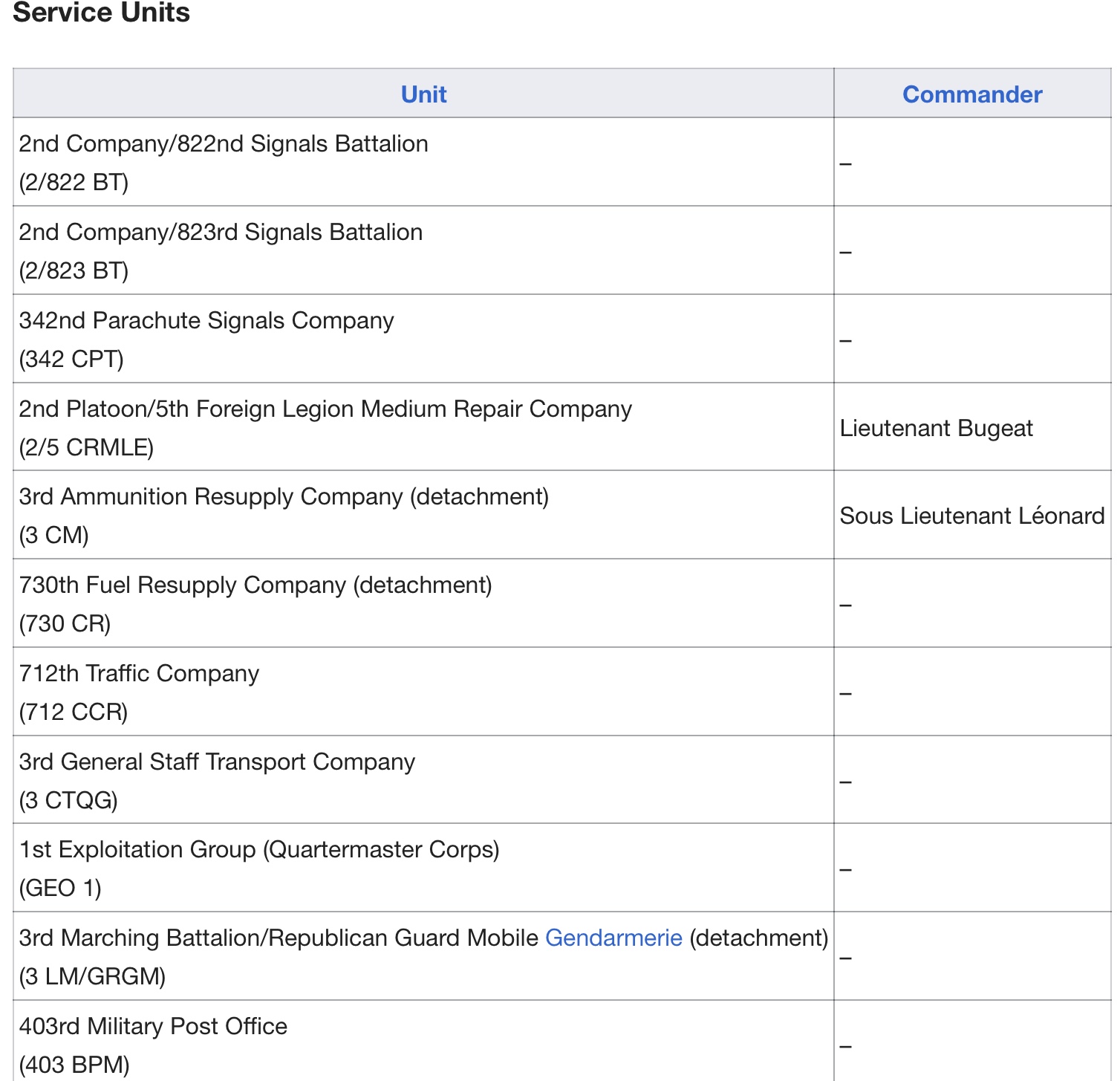The width and height of the screenshot is (1120, 1081).
Task: Open the Gendarmerie link
Action: [x=613, y=938]
